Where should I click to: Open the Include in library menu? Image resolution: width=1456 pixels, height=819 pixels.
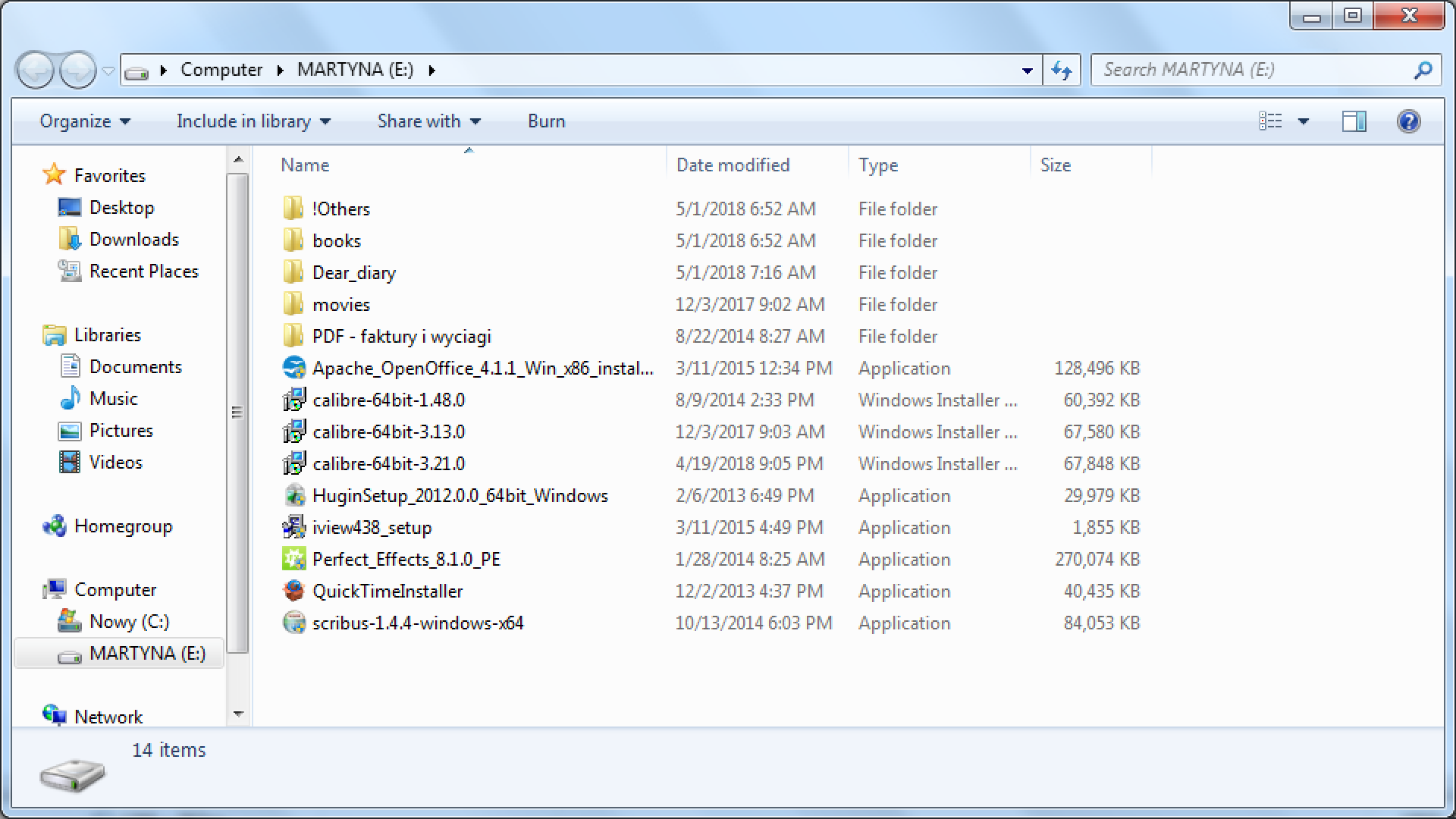253,121
